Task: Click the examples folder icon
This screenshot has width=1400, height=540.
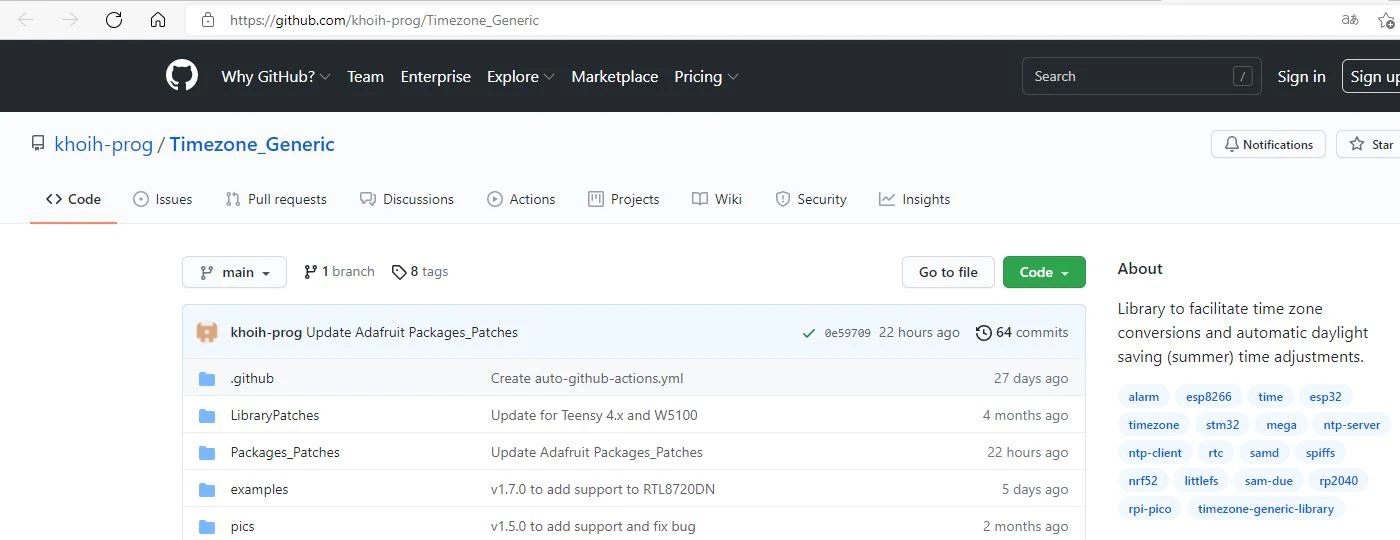Action: coord(207,490)
